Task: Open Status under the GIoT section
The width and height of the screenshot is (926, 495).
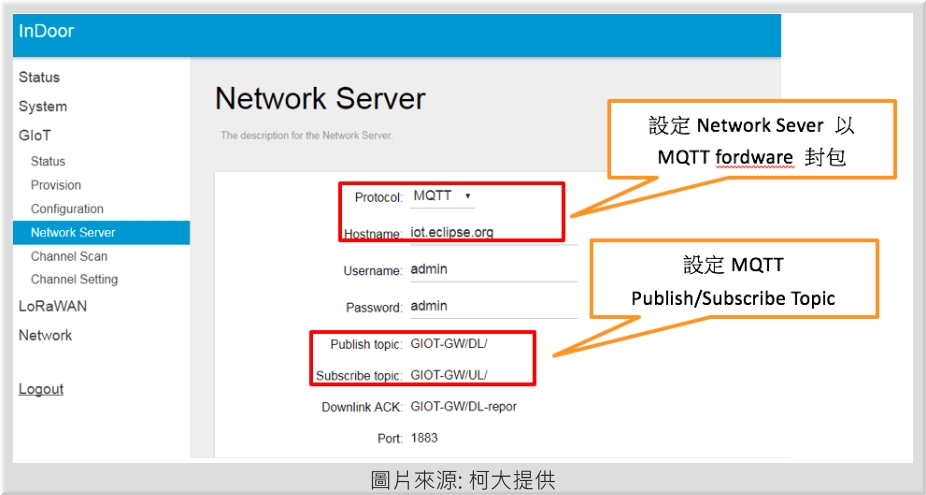Action: click(x=48, y=161)
